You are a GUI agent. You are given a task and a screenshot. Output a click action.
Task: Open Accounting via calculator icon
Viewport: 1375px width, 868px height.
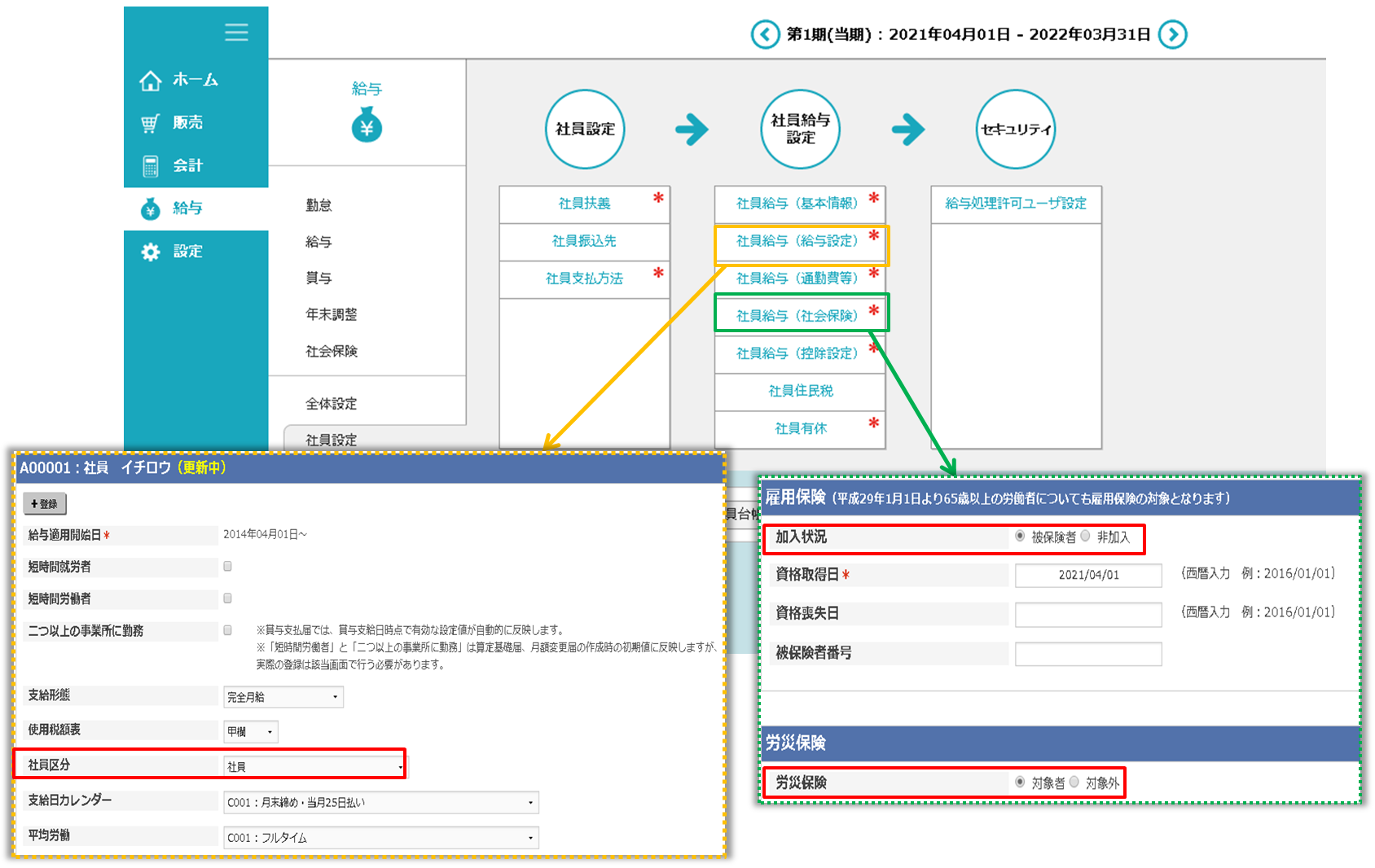151,166
